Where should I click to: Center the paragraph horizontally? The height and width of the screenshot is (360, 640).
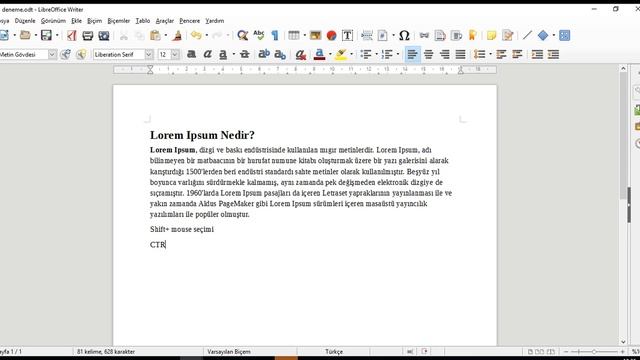coord(428,54)
